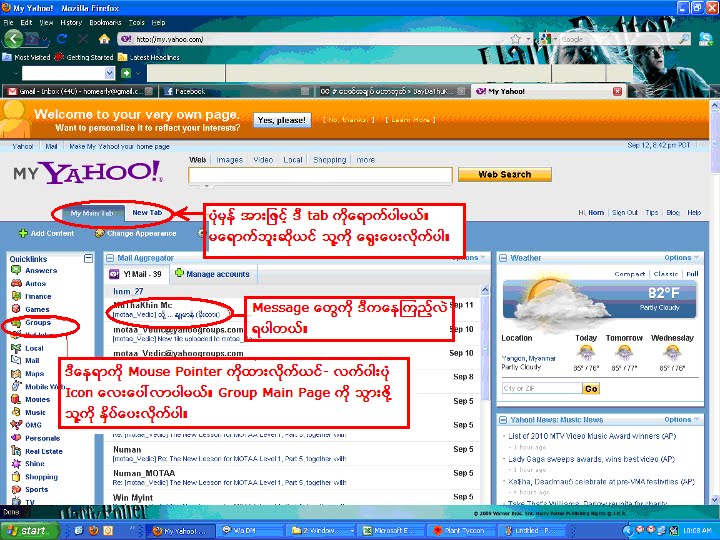Click Manage accounts tab
This screenshot has width=720, height=540.
click(213, 274)
